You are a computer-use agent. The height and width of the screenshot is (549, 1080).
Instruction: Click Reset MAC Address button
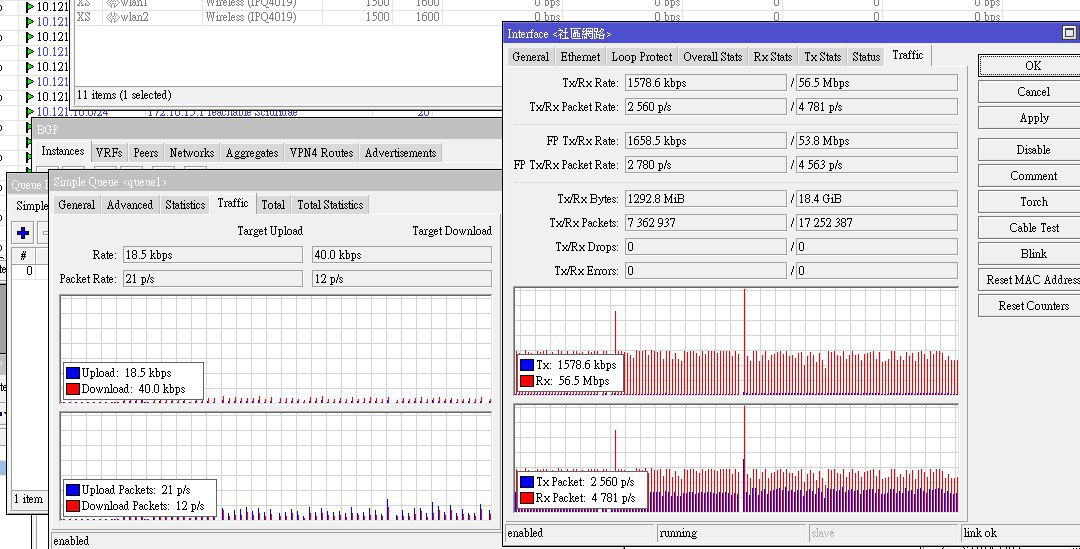click(1032, 280)
